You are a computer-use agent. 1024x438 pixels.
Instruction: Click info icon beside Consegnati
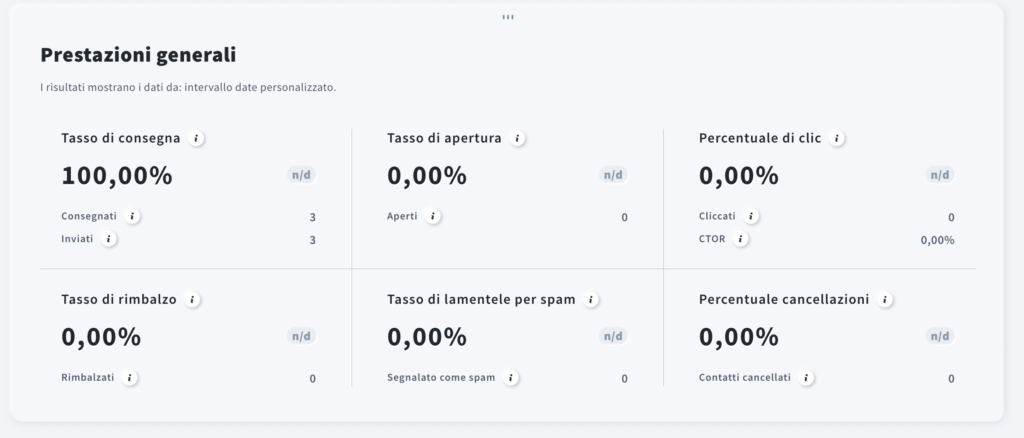point(133,216)
